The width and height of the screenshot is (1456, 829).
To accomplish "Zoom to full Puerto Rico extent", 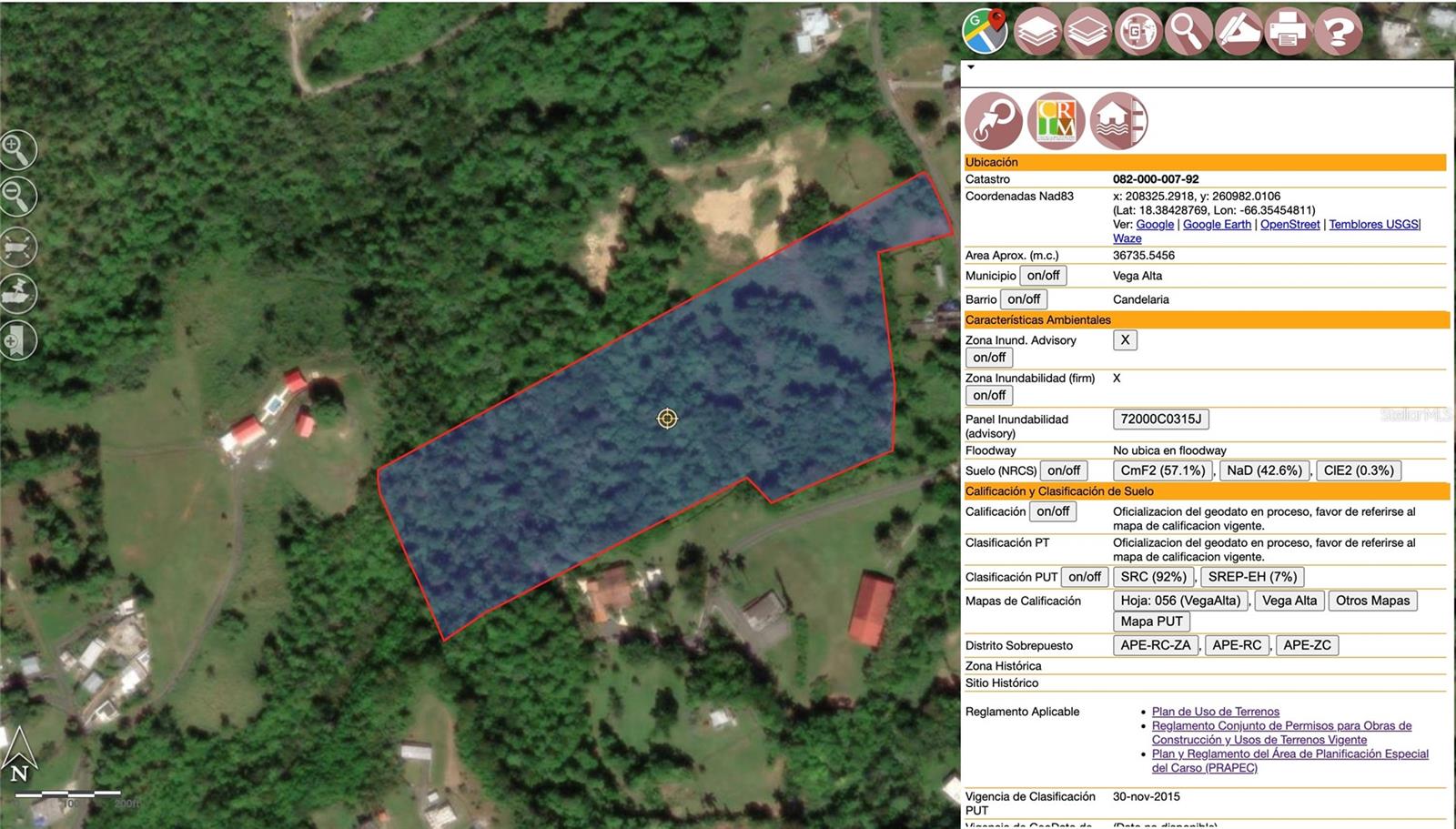I will pyautogui.click(x=18, y=246).
